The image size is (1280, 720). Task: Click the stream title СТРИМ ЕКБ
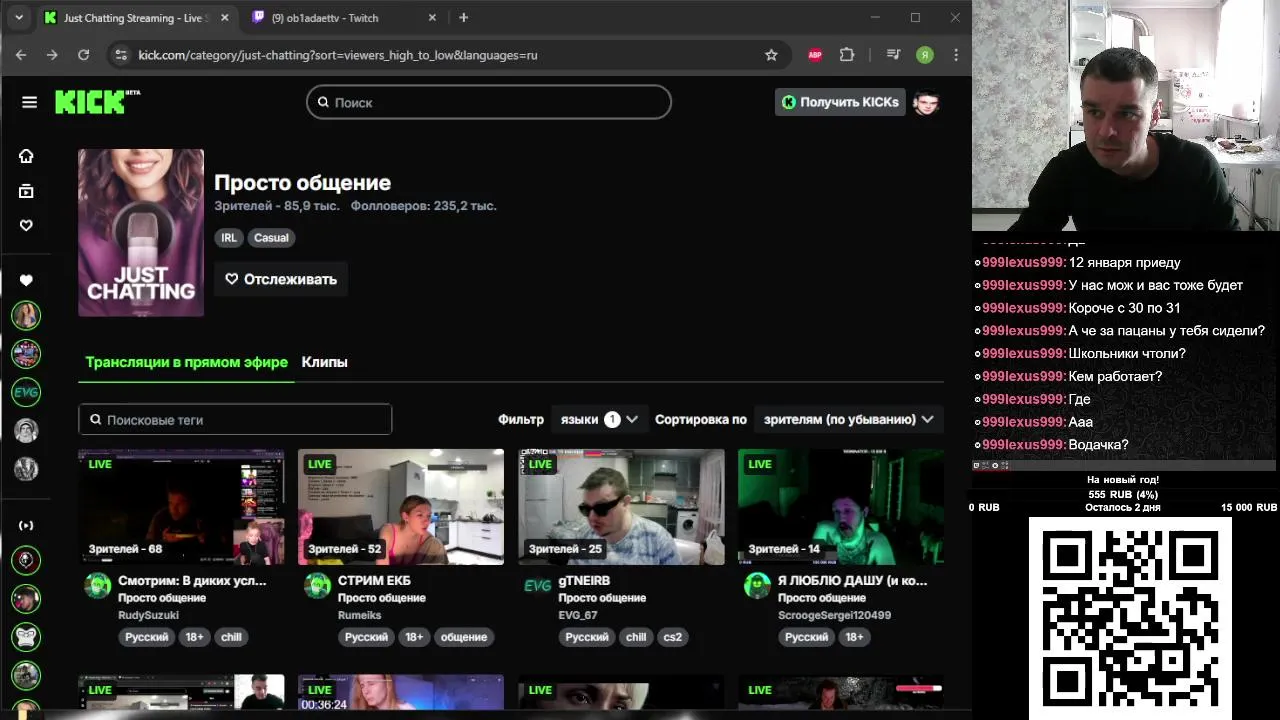[374, 580]
